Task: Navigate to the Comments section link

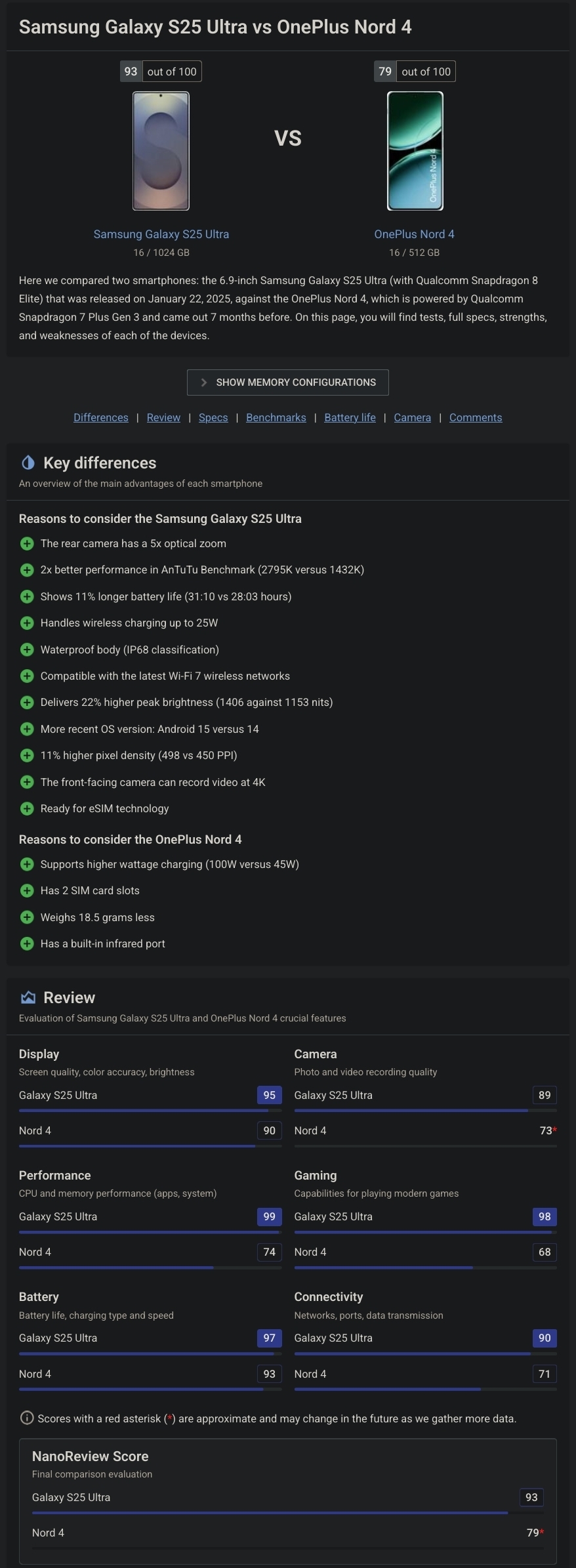Action: pyautogui.click(x=476, y=417)
